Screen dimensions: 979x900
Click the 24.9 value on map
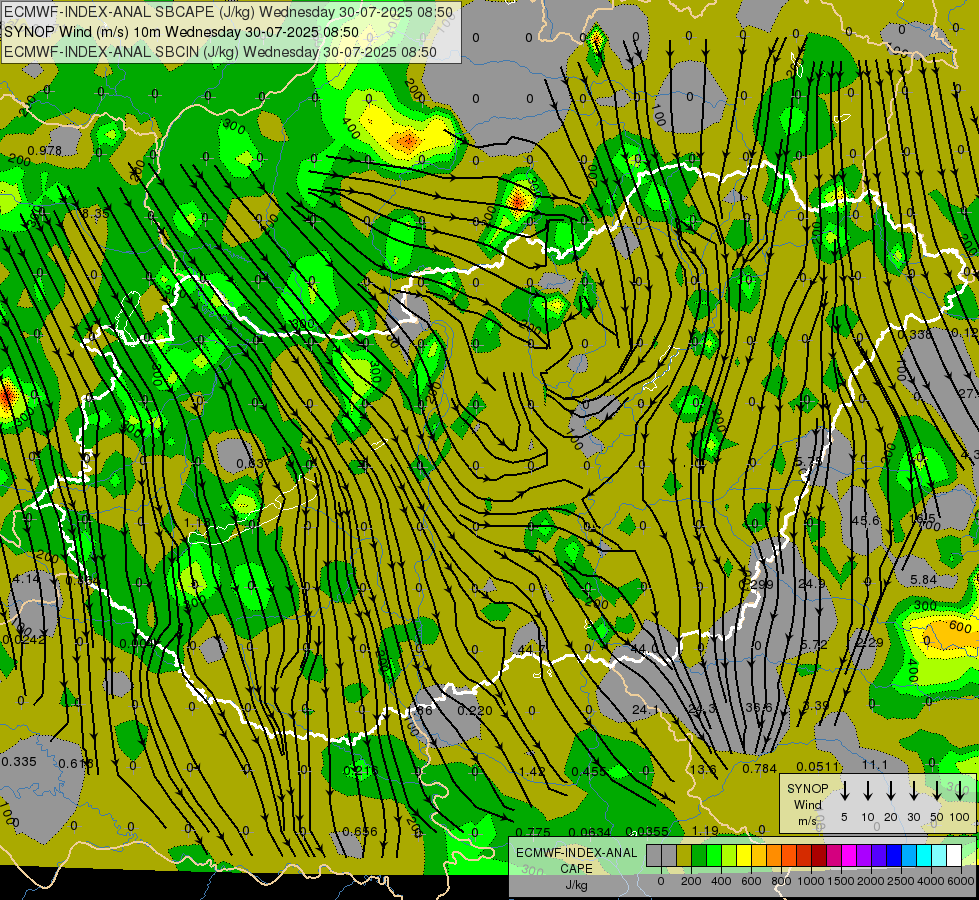click(x=812, y=583)
